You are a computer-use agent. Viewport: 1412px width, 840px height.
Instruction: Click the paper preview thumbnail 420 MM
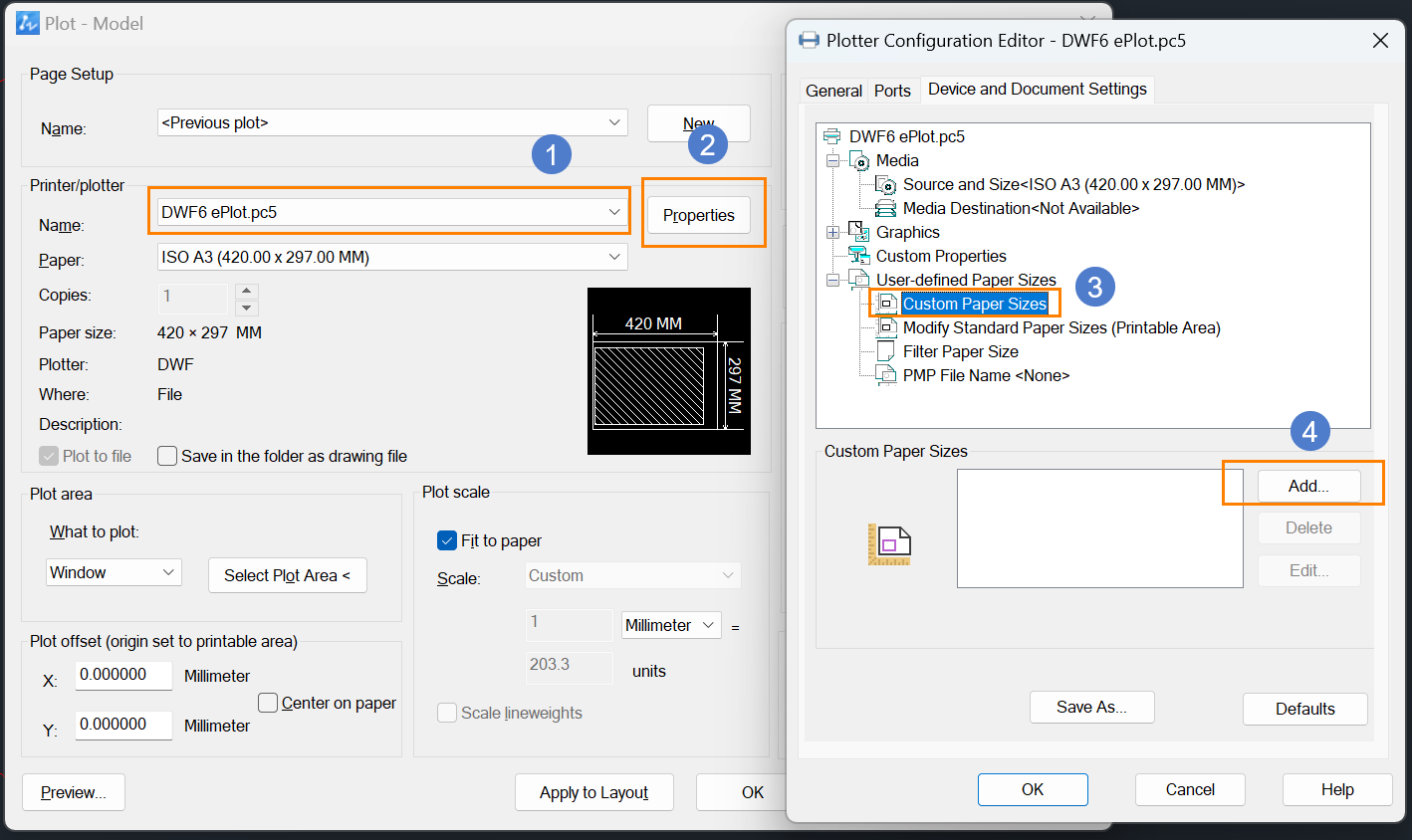click(669, 371)
